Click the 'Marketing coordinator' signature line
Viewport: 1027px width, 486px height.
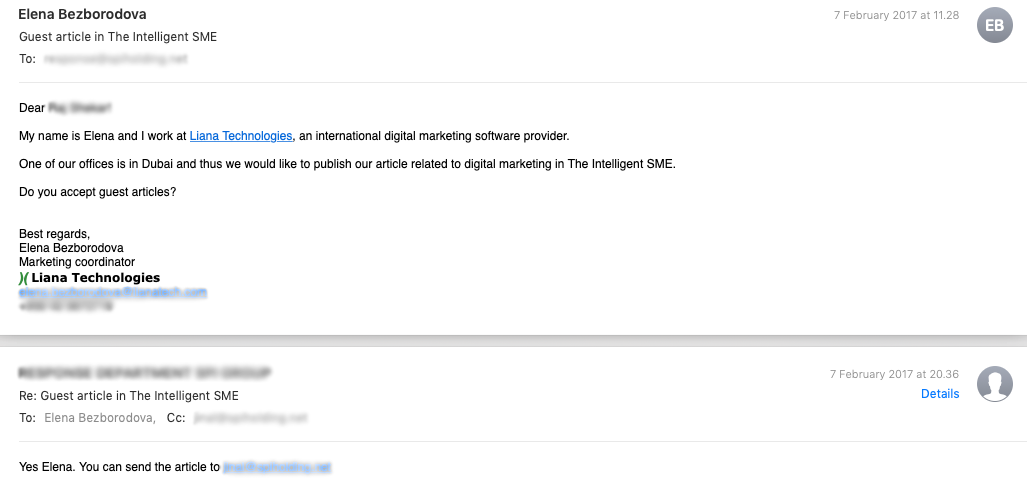pos(77,262)
